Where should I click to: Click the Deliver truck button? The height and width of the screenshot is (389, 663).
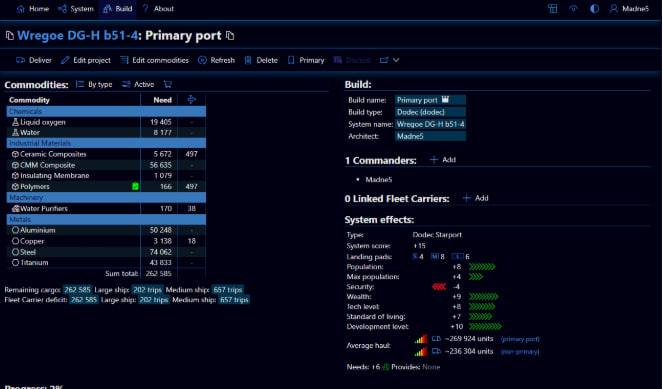click(x=34, y=60)
